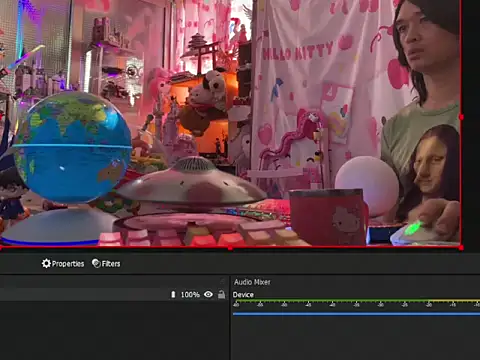Click the 100% battery level text

(190, 295)
